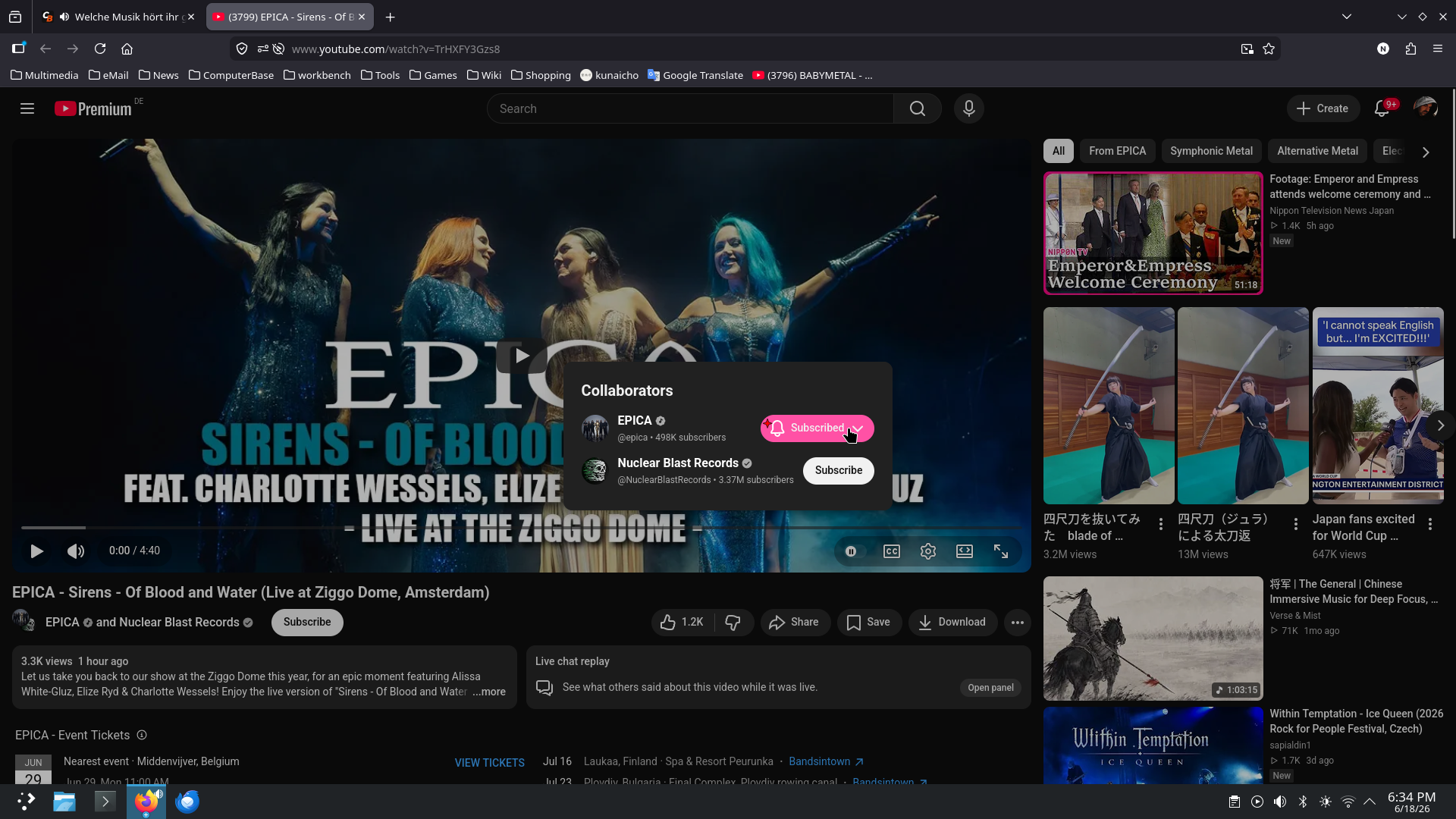Filter by Symphonic Metal chip
Screen dimensions: 1456x819
click(x=1211, y=152)
